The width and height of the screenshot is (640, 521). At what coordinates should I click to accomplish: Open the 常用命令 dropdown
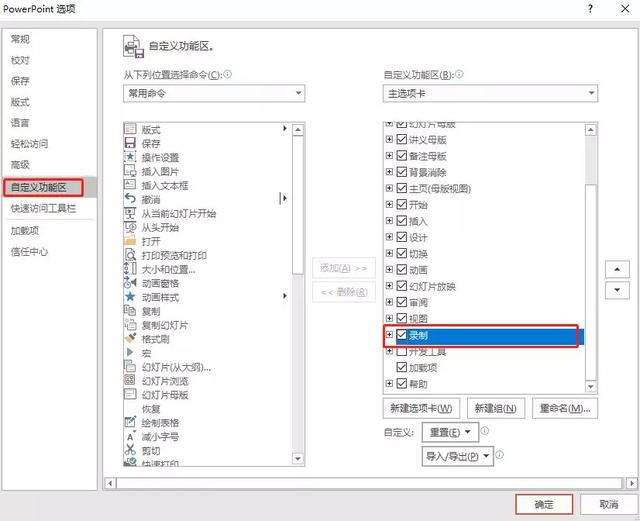[x=214, y=93]
